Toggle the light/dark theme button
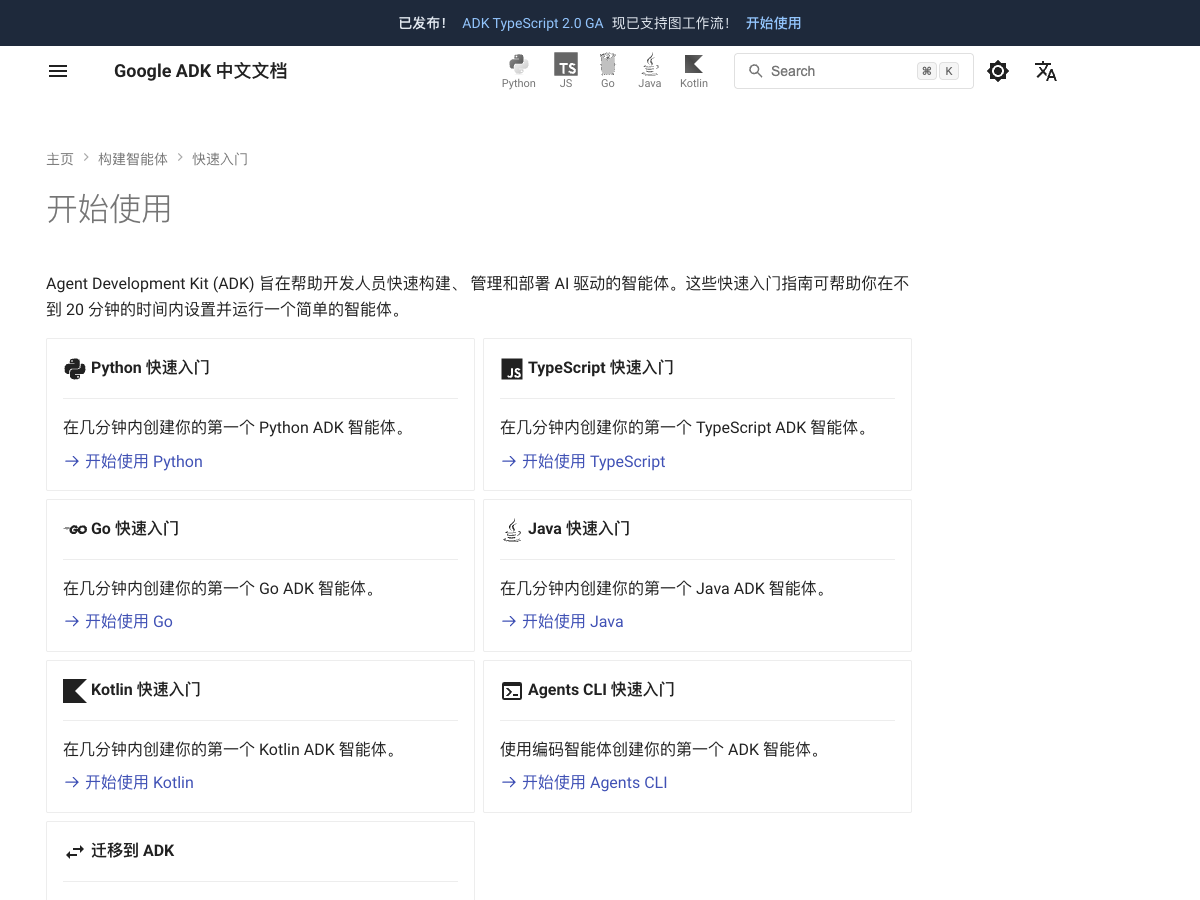Screen dimensions: 1200x900 pyautogui.click(x=998, y=71)
